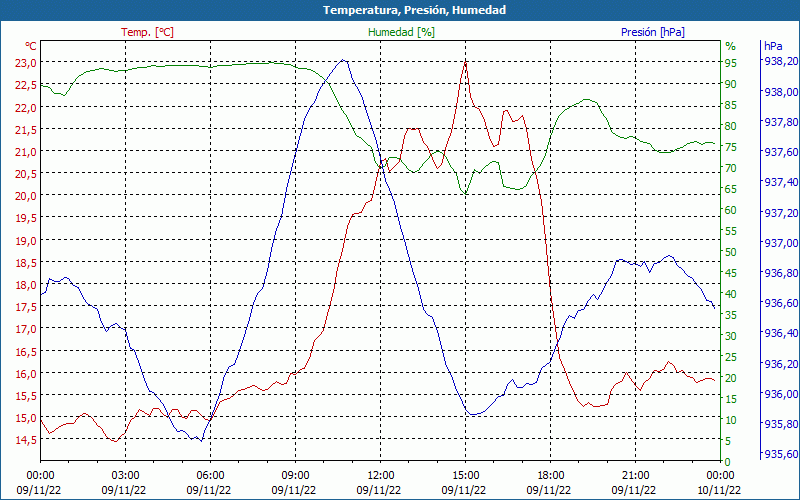Click the 935,60 pressure axis value
Screen dimensions: 800x500
pyautogui.click(x=781, y=454)
